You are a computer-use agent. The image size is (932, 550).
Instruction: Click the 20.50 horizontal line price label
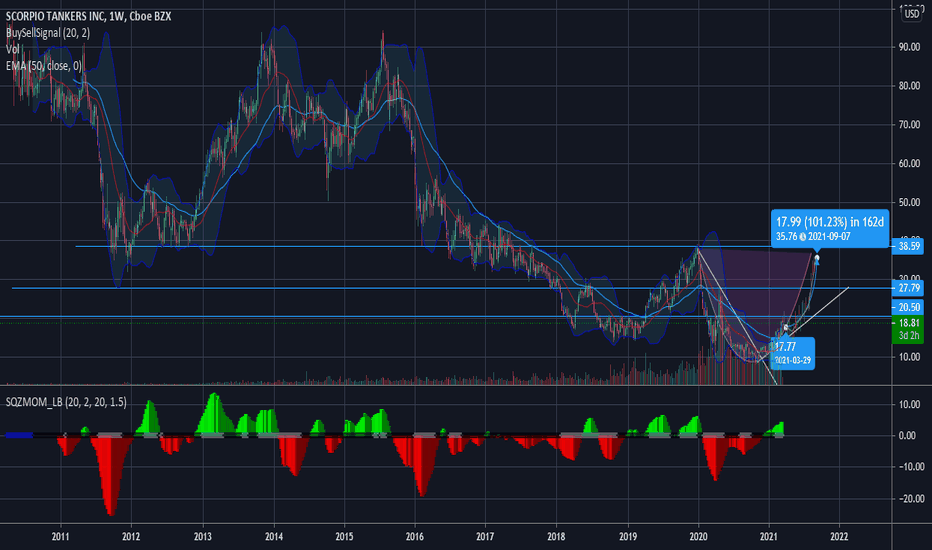[x=908, y=307]
